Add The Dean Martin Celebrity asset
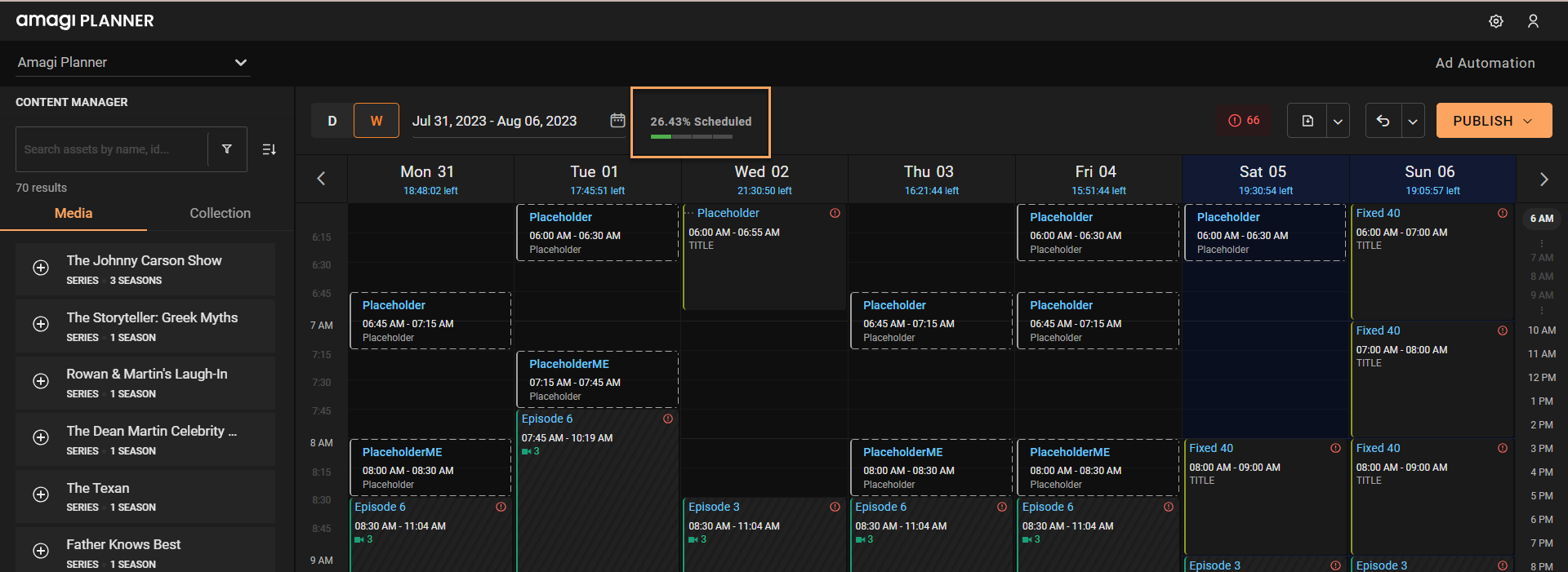Screen dimensions: 1568x572 coord(41,437)
